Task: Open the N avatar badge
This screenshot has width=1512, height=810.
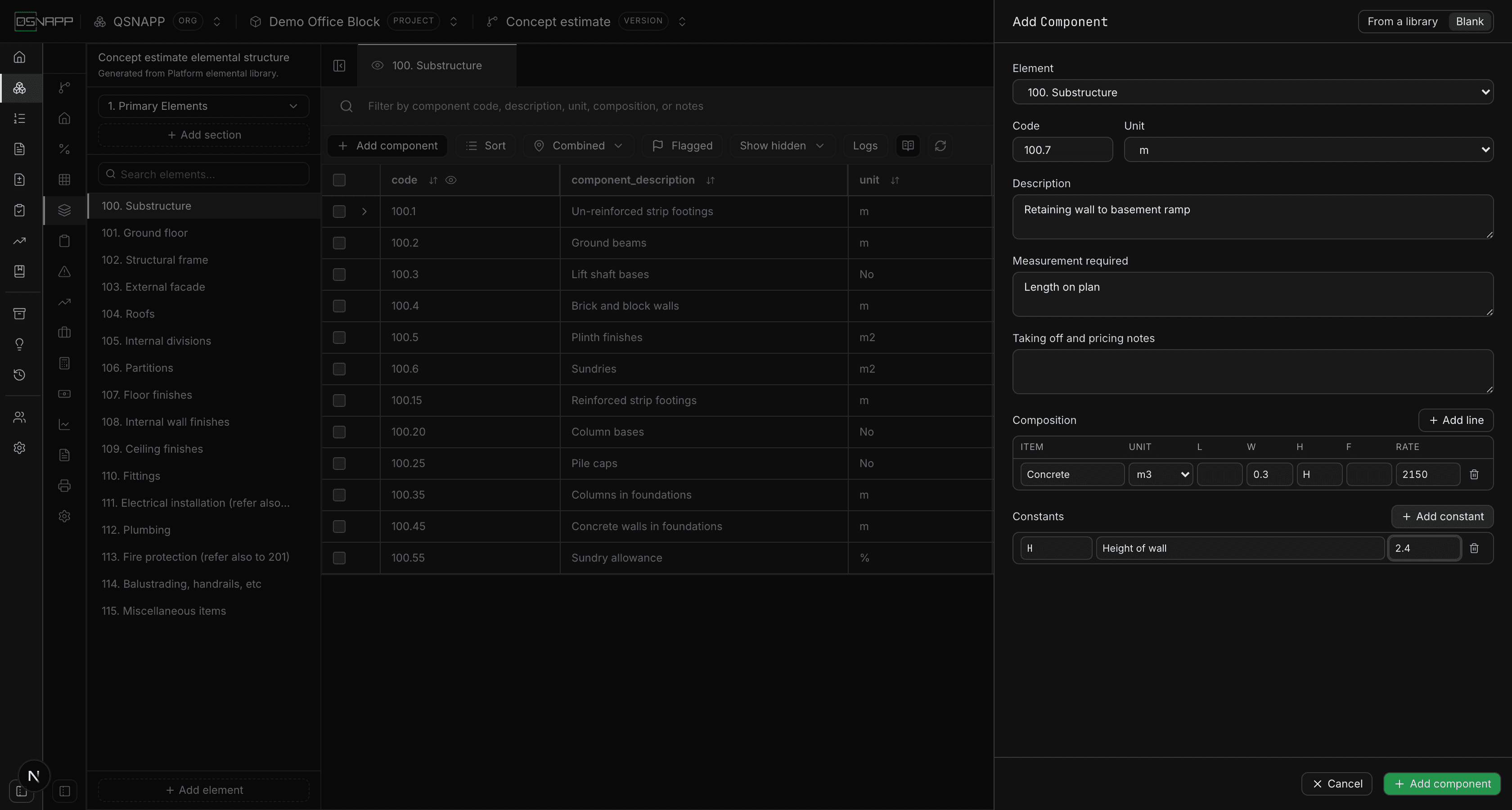Action: (x=33, y=776)
